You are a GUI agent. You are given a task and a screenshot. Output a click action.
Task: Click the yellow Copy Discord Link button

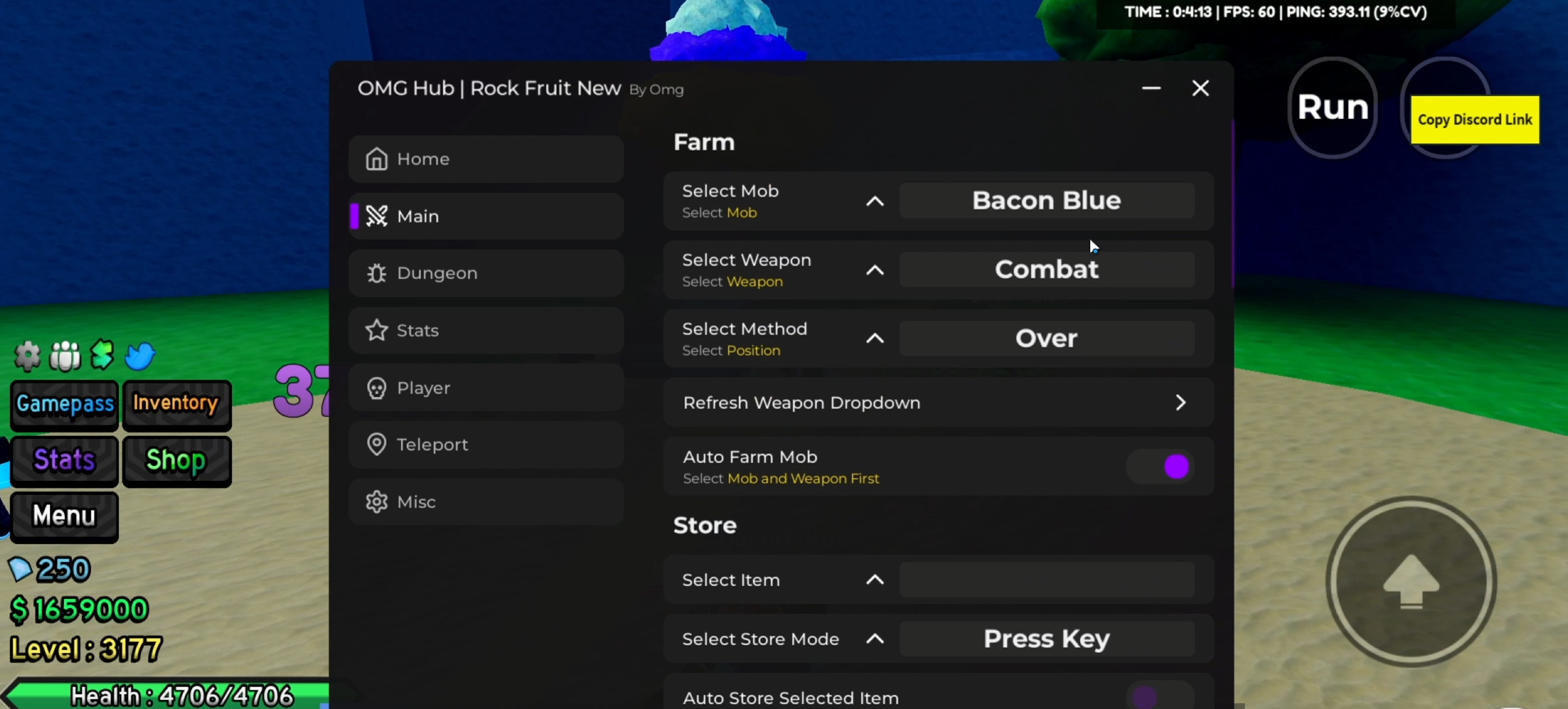pos(1474,120)
